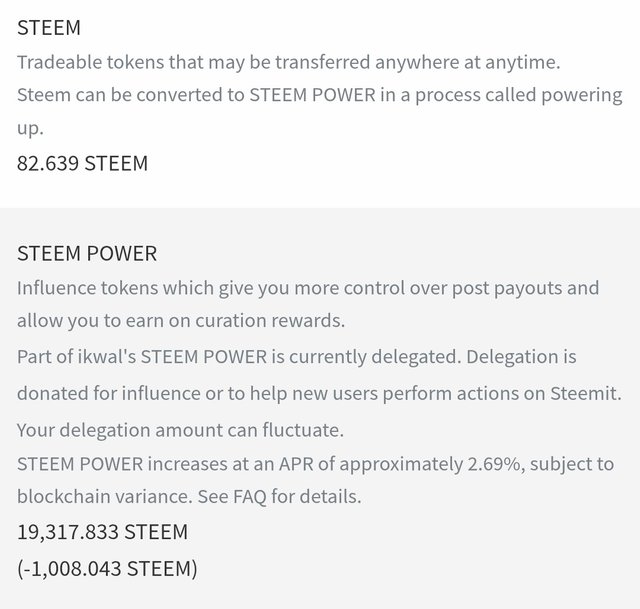The height and width of the screenshot is (609, 640).
Task: Click 'powering' at end of conversion sentence
Action: click(582, 96)
